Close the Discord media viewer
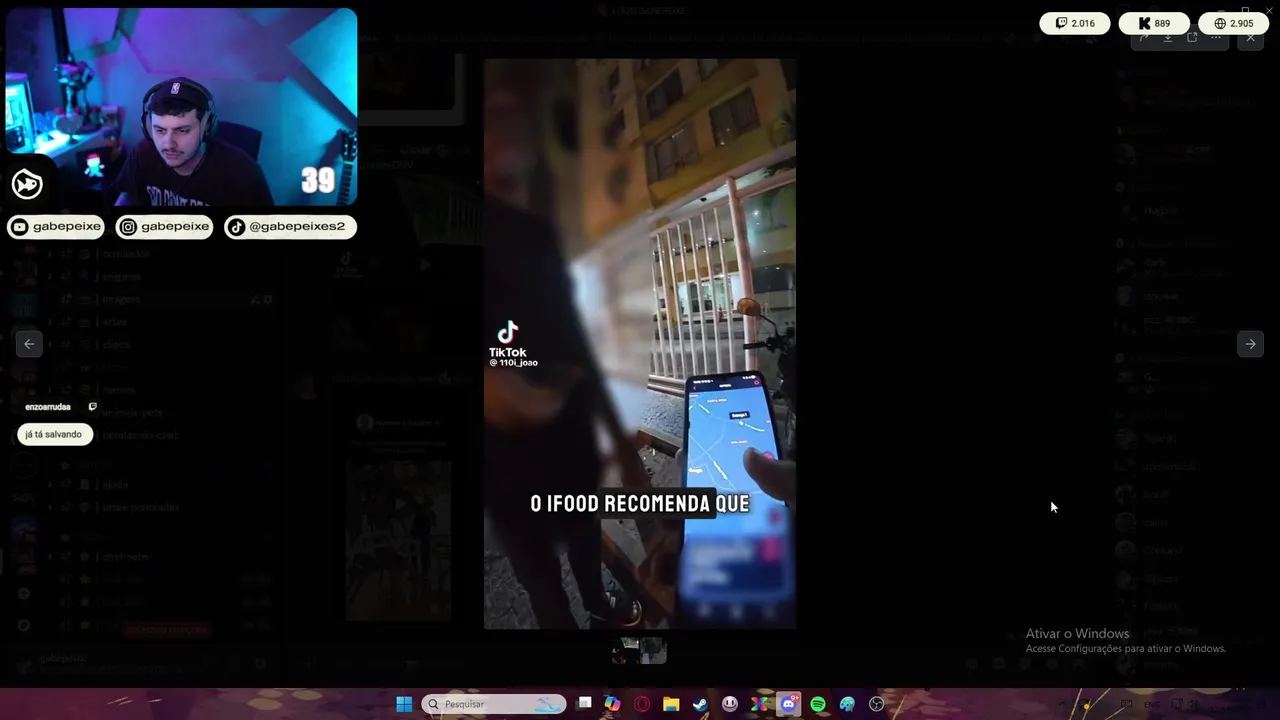 point(1250,38)
